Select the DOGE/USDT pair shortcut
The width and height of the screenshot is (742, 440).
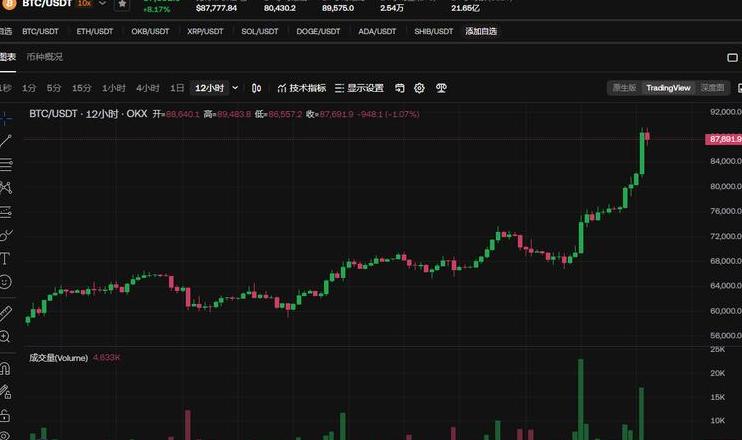318,32
